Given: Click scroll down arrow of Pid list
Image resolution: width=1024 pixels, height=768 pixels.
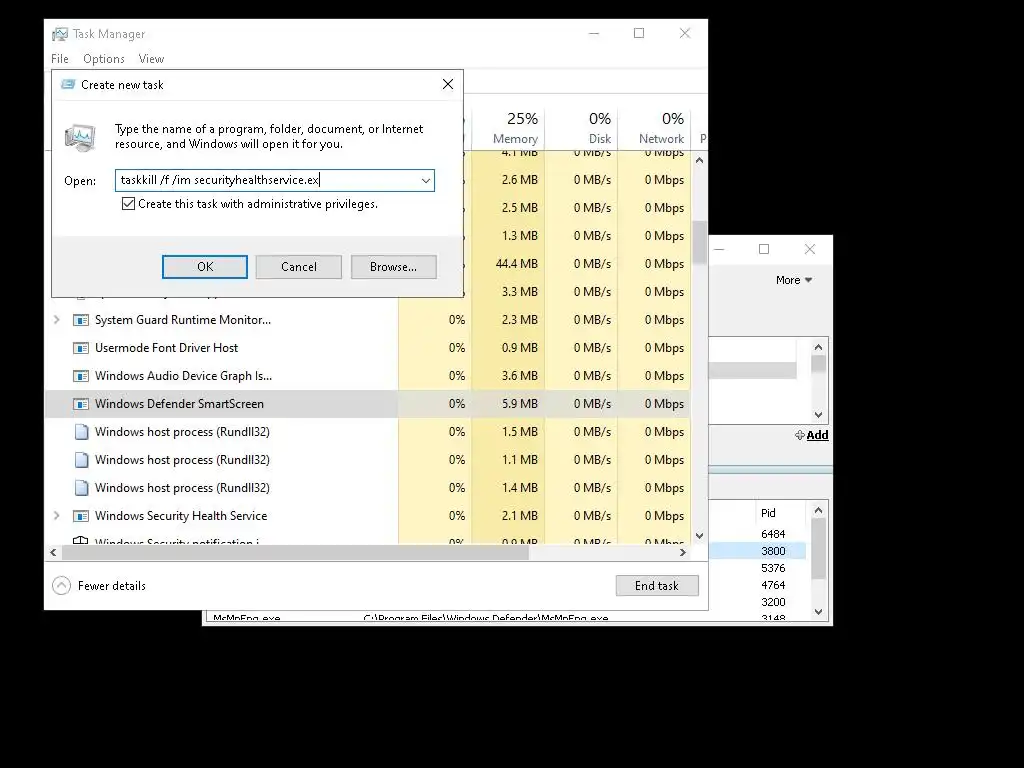Looking at the screenshot, I should (x=819, y=612).
